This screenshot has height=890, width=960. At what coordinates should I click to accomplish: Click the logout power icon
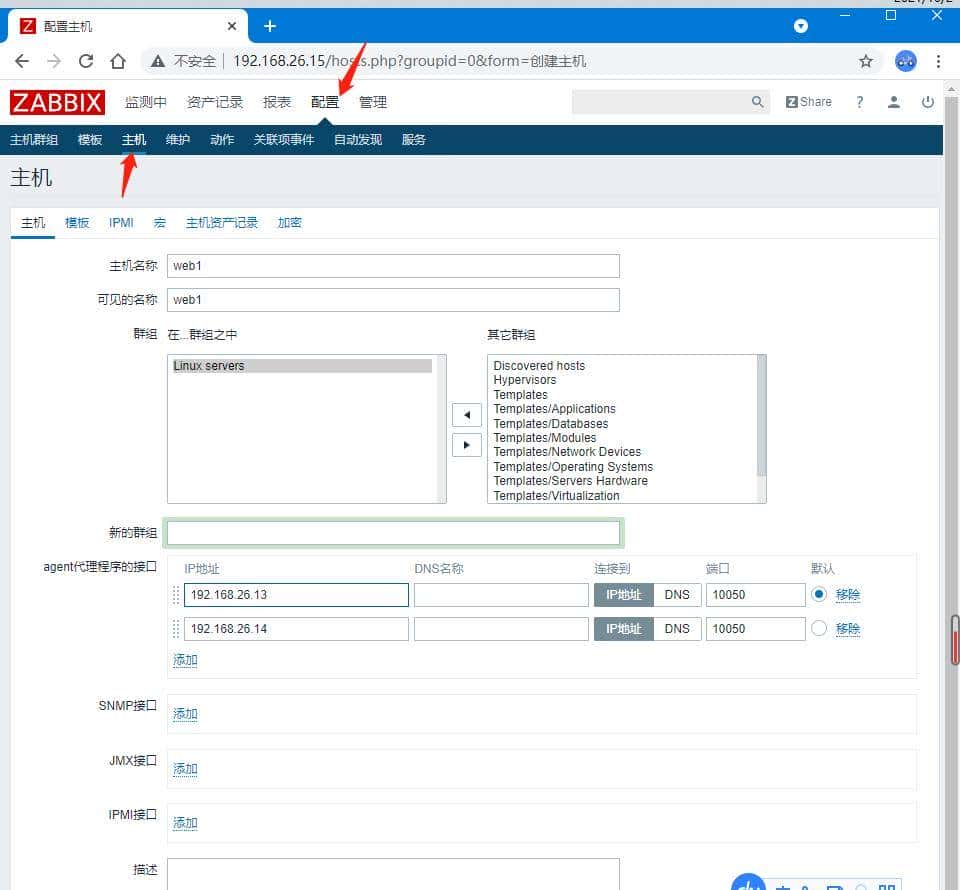pos(927,101)
